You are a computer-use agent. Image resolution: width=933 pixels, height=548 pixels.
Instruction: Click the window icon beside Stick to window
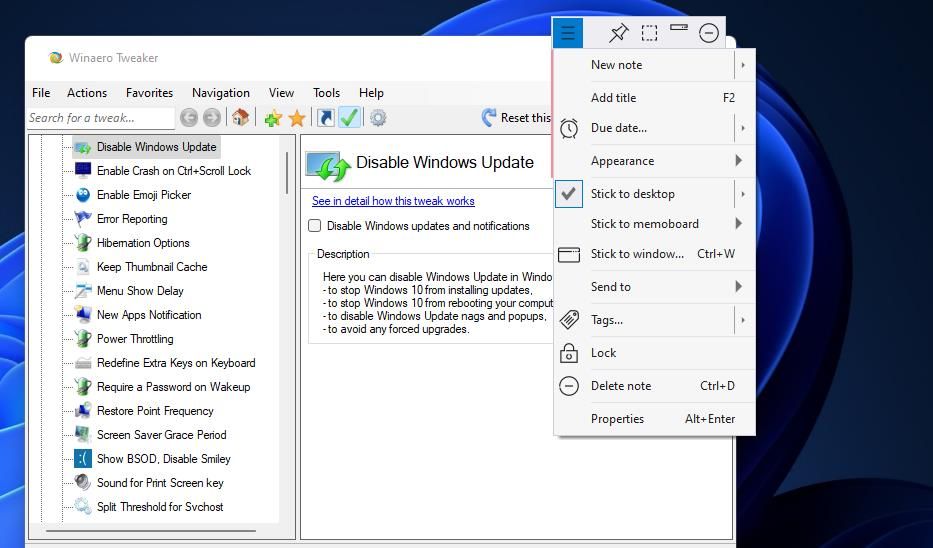[569, 255]
